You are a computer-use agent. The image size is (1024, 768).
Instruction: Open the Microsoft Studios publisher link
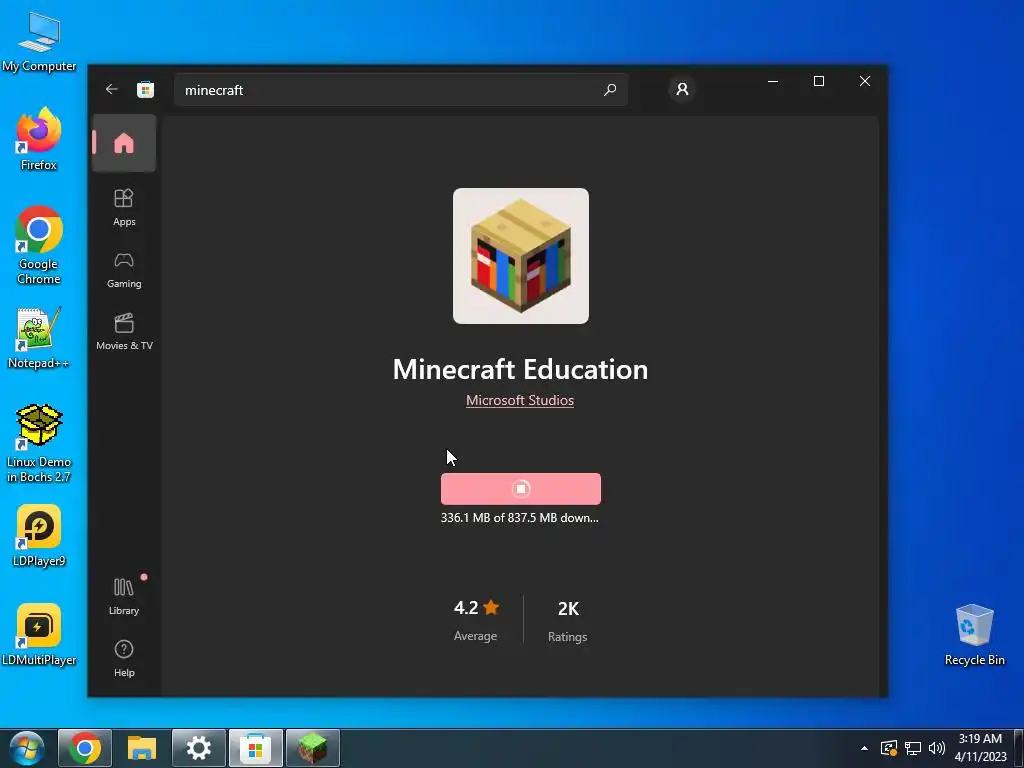(520, 400)
